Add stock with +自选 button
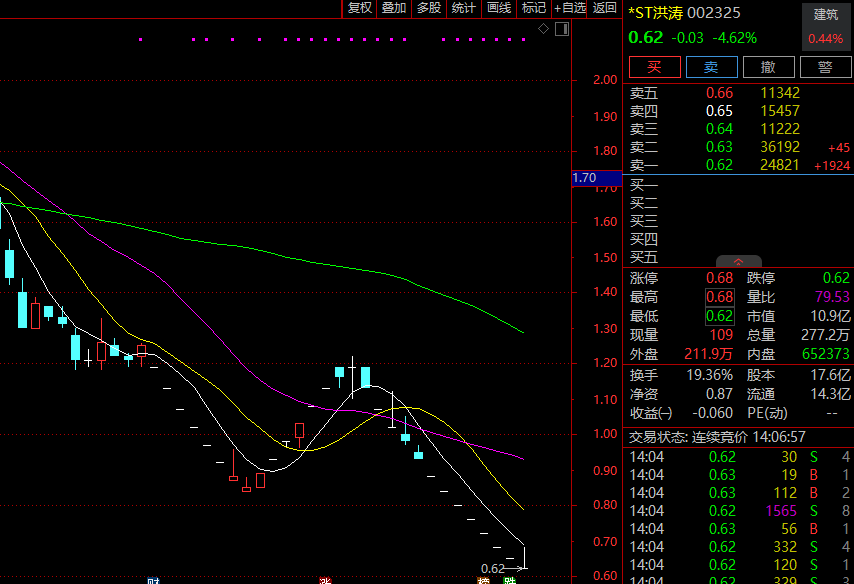This screenshot has height=584, width=854. (569, 8)
